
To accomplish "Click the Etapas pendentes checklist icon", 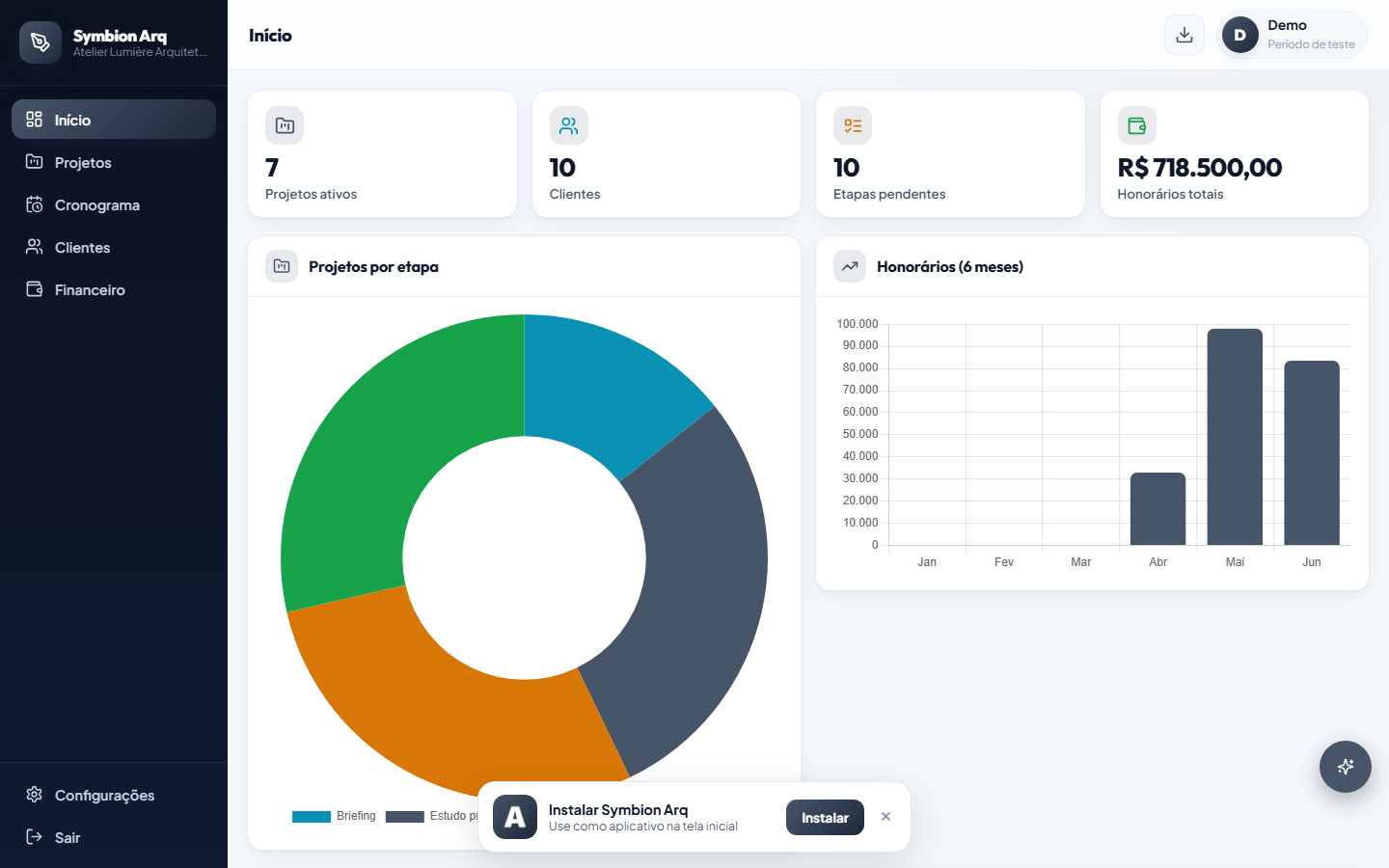I will [853, 125].
